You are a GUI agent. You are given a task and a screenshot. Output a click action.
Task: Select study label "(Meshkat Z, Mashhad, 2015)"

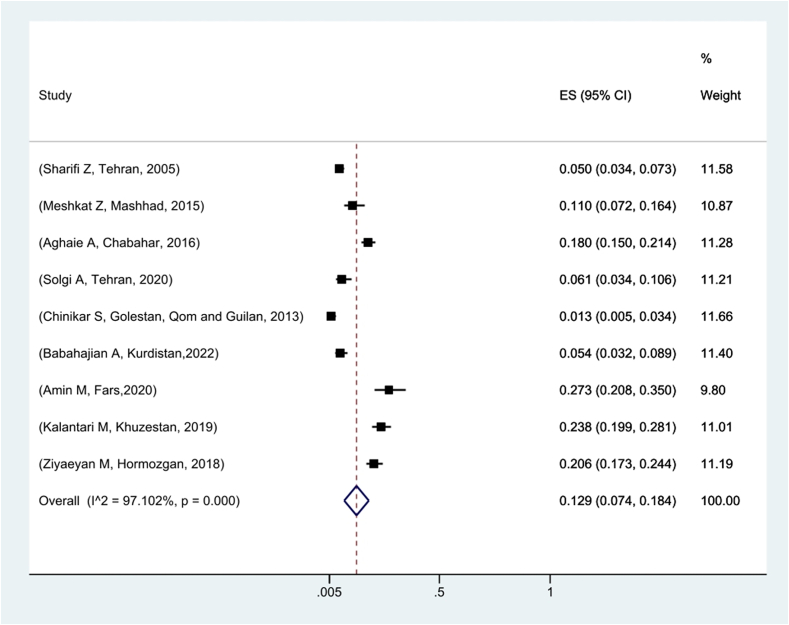coord(121,206)
